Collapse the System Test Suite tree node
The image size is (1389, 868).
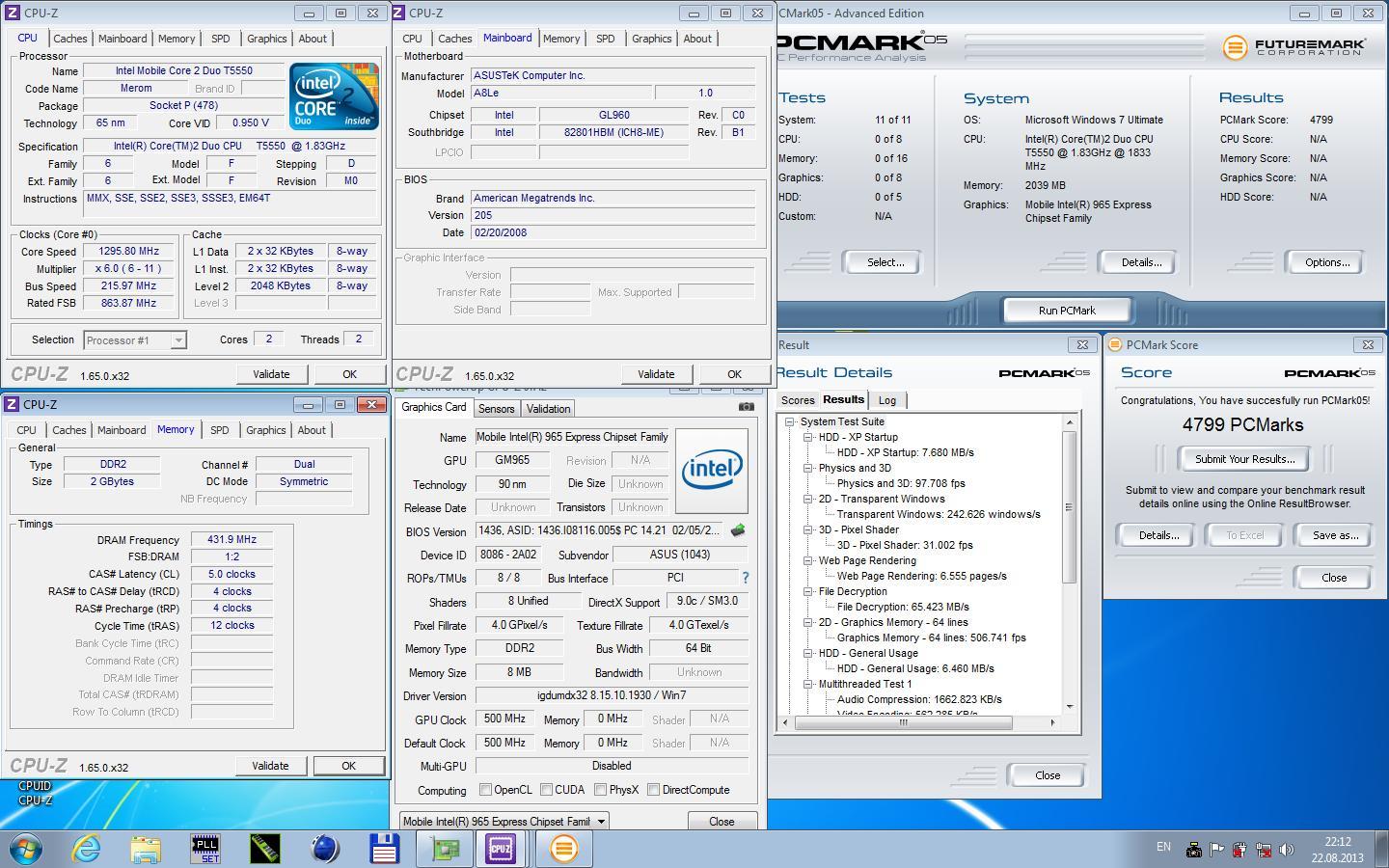[790, 421]
